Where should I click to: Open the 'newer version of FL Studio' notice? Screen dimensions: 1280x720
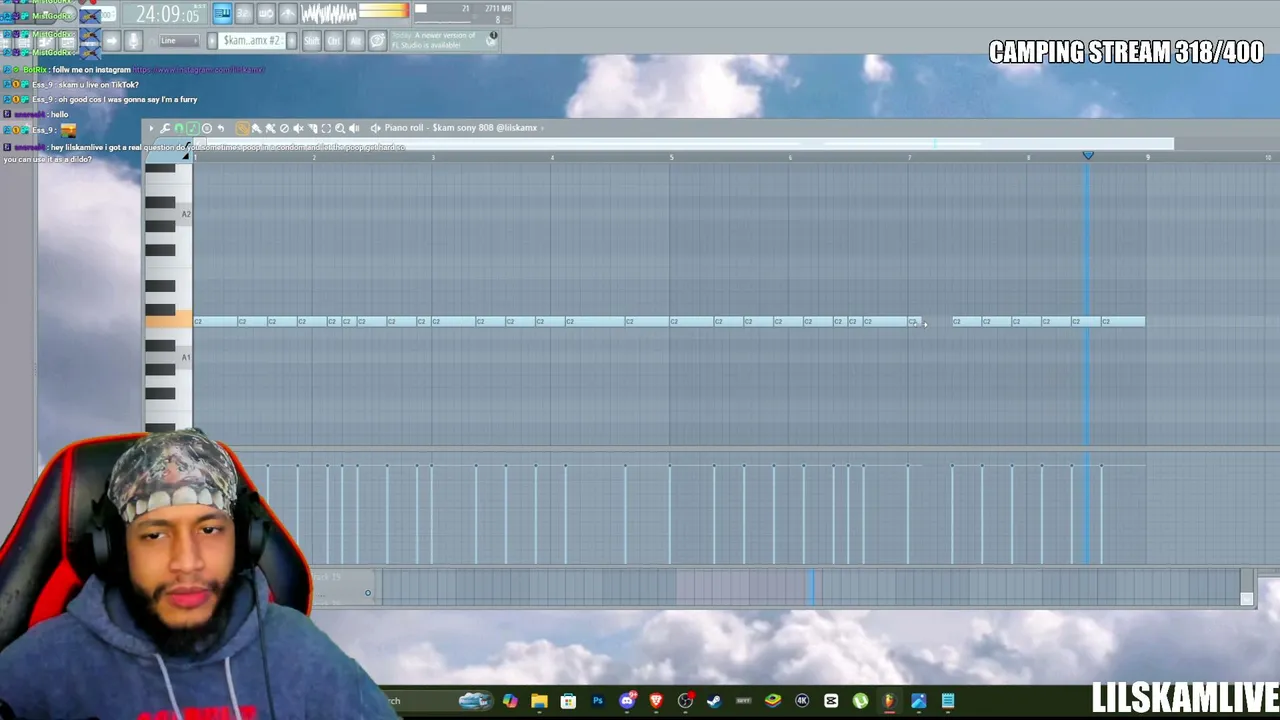click(x=444, y=40)
